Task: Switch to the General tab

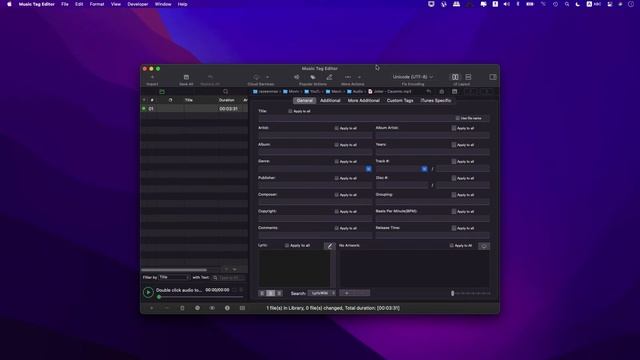Action: point(304,100)
